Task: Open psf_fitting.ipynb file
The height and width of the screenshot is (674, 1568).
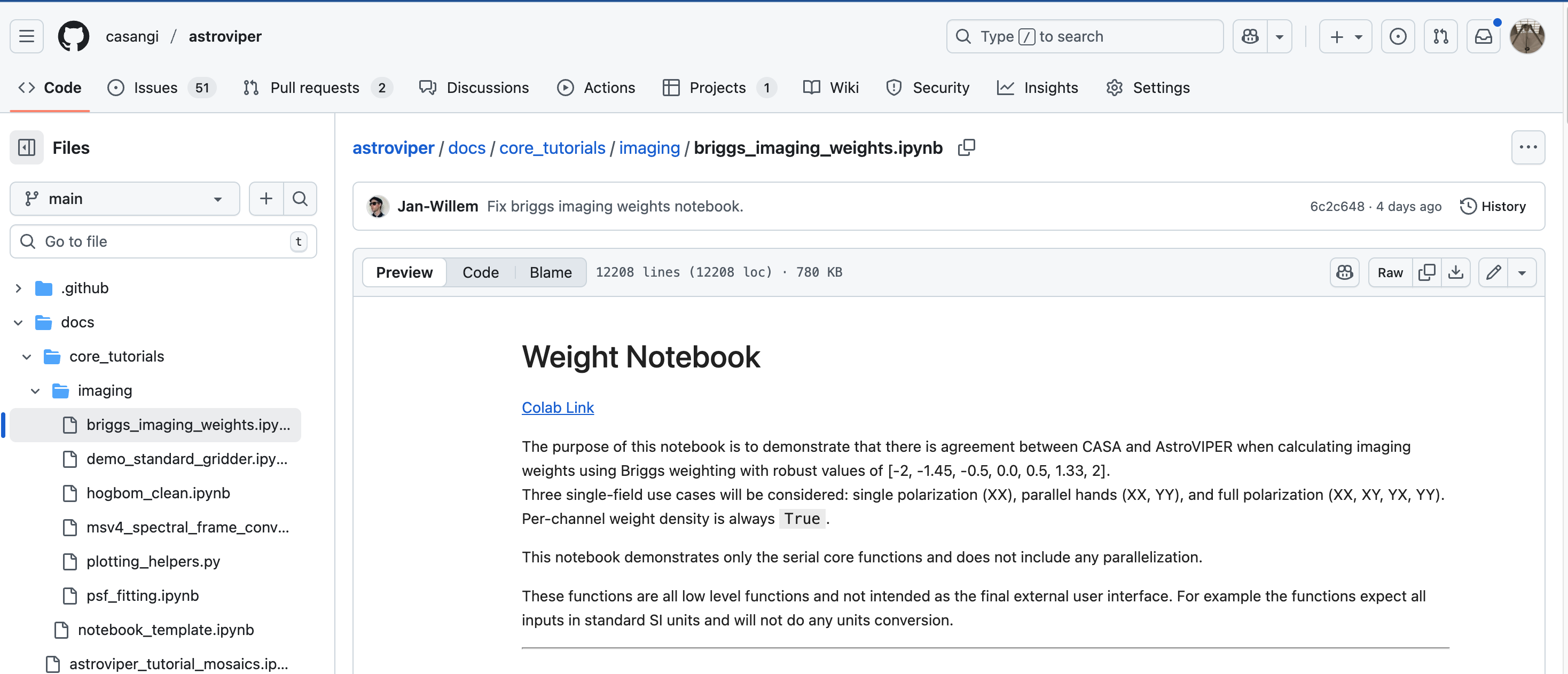Action: (143, 595)
